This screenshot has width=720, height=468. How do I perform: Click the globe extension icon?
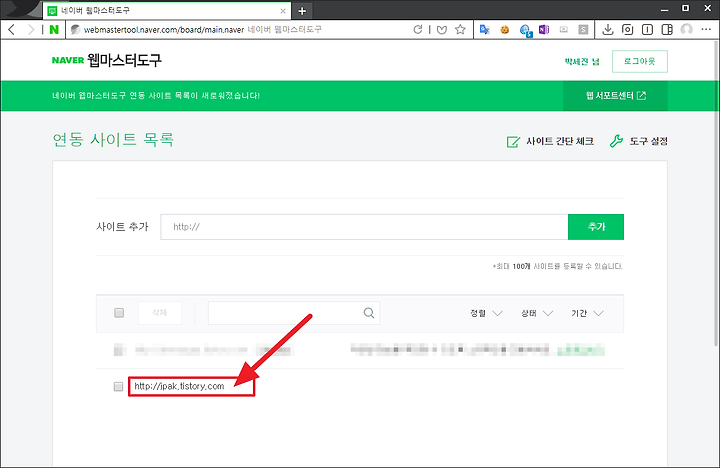pos(525,30)
